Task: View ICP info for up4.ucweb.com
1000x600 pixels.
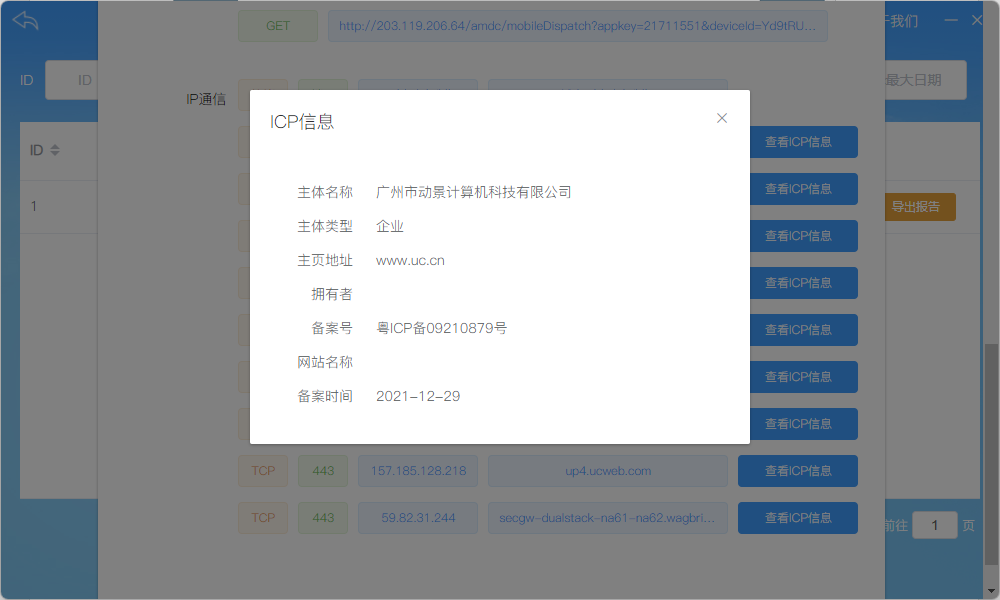Action: 797,471
